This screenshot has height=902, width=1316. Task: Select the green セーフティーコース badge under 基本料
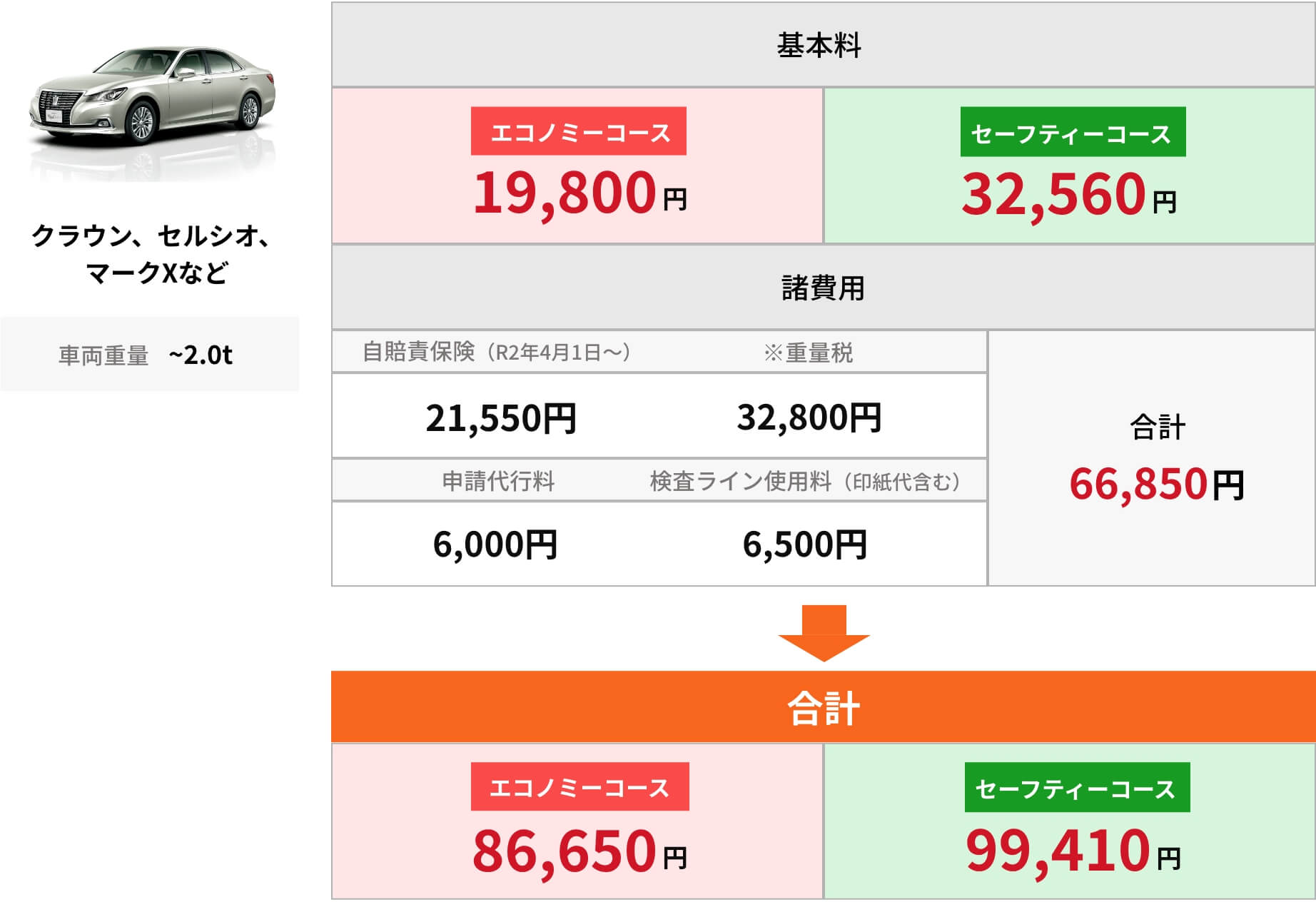(x=1073, y=132)
